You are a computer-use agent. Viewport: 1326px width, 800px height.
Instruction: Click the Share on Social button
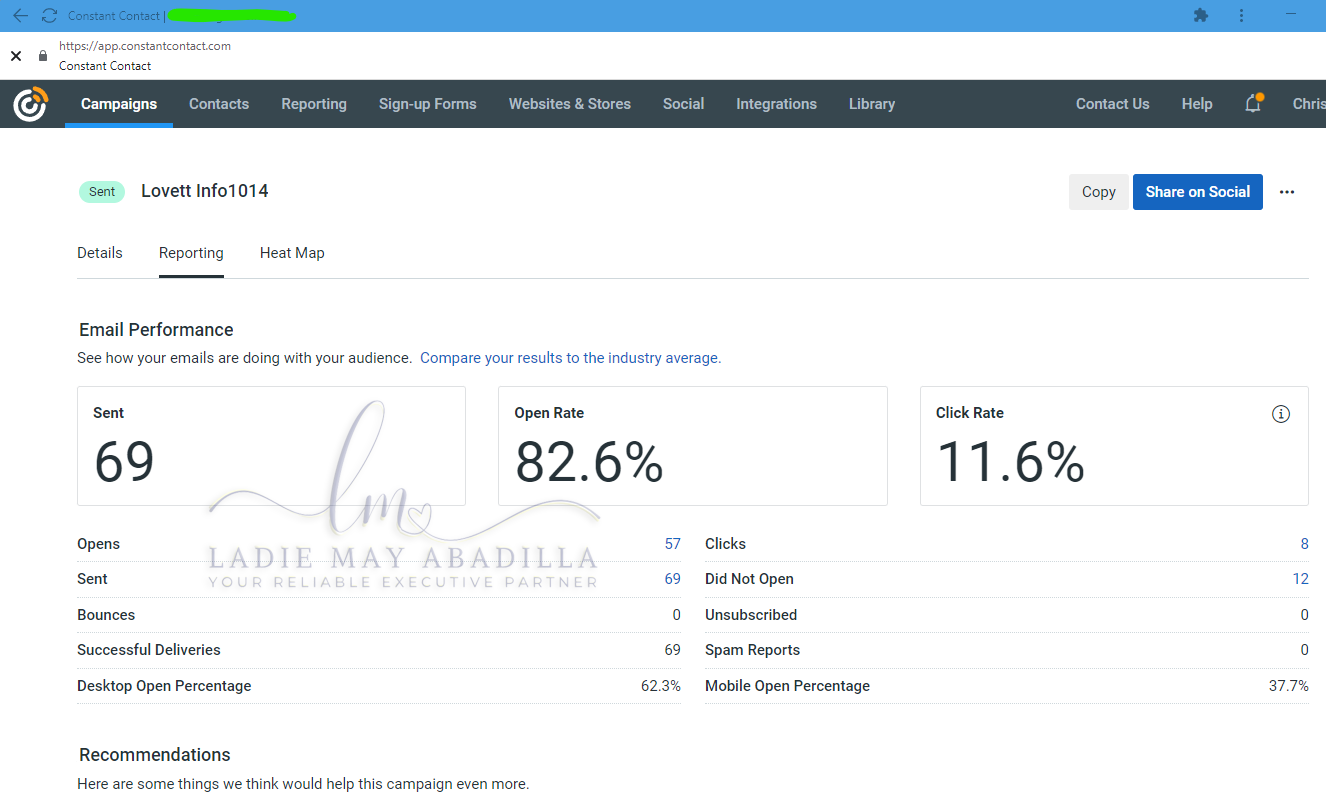coord(1198,192)
